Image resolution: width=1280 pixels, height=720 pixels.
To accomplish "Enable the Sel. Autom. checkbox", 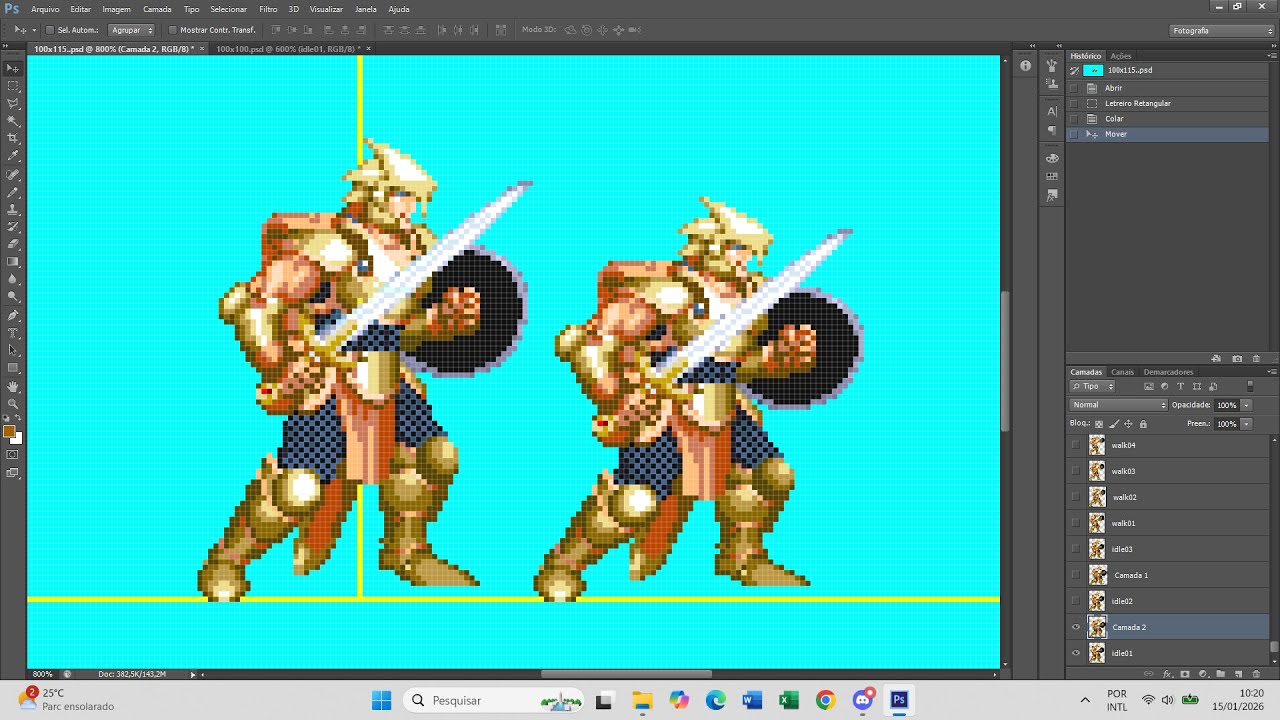I will point(50,30).
